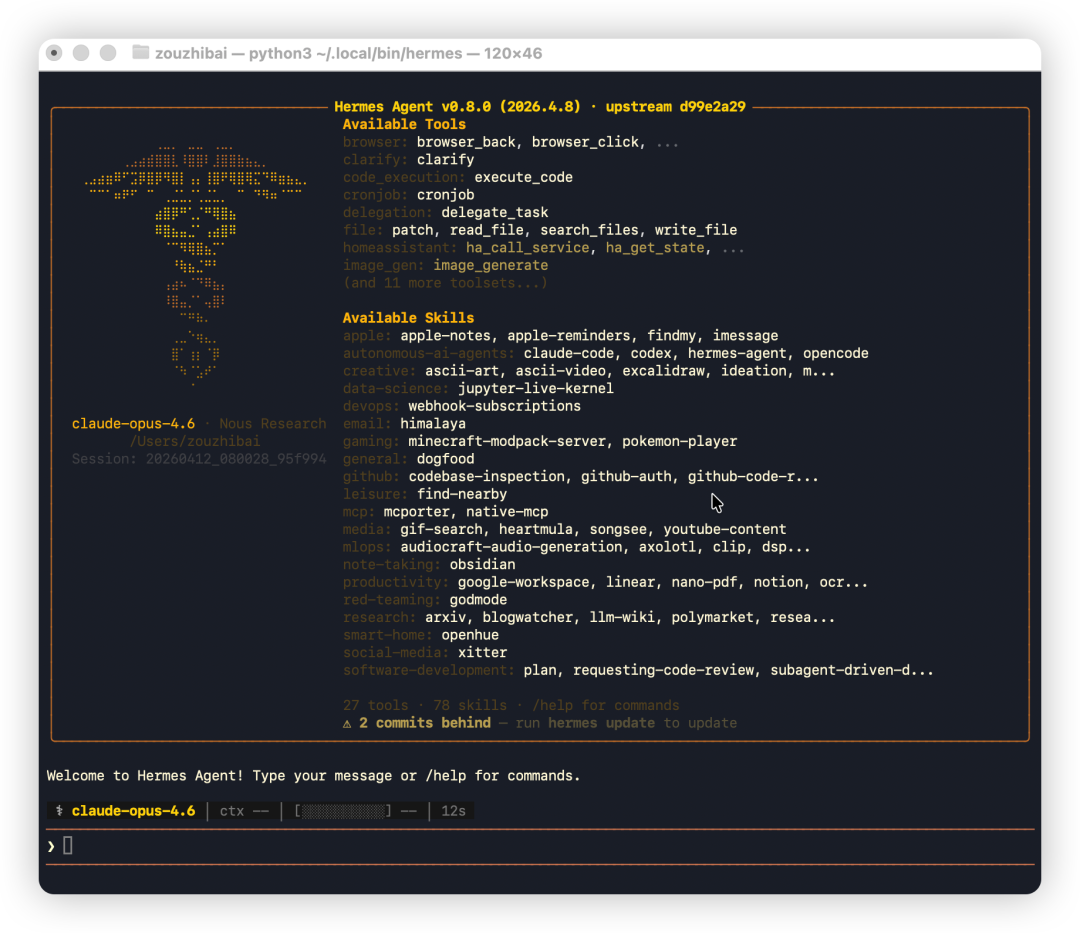This screenshot has height=933, width=1080.
Task: Click 'claude-code' skill
Action: coord(568,353)
